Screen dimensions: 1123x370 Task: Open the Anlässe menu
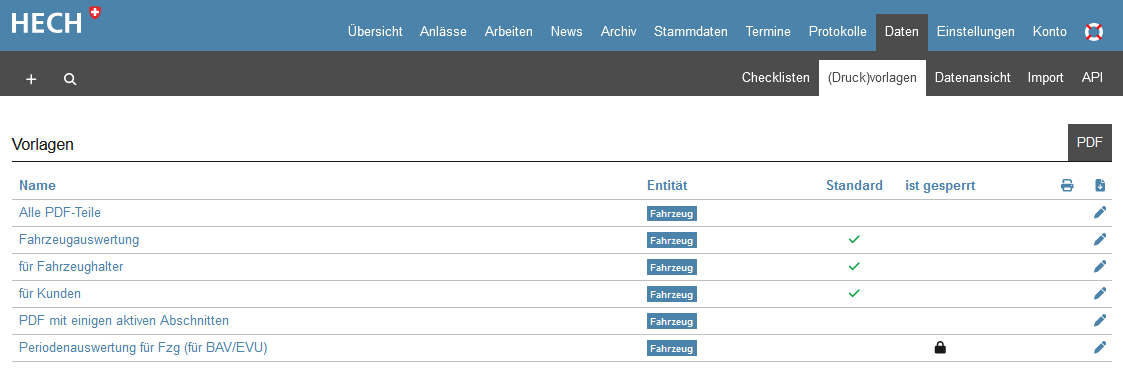coord(443,32)
